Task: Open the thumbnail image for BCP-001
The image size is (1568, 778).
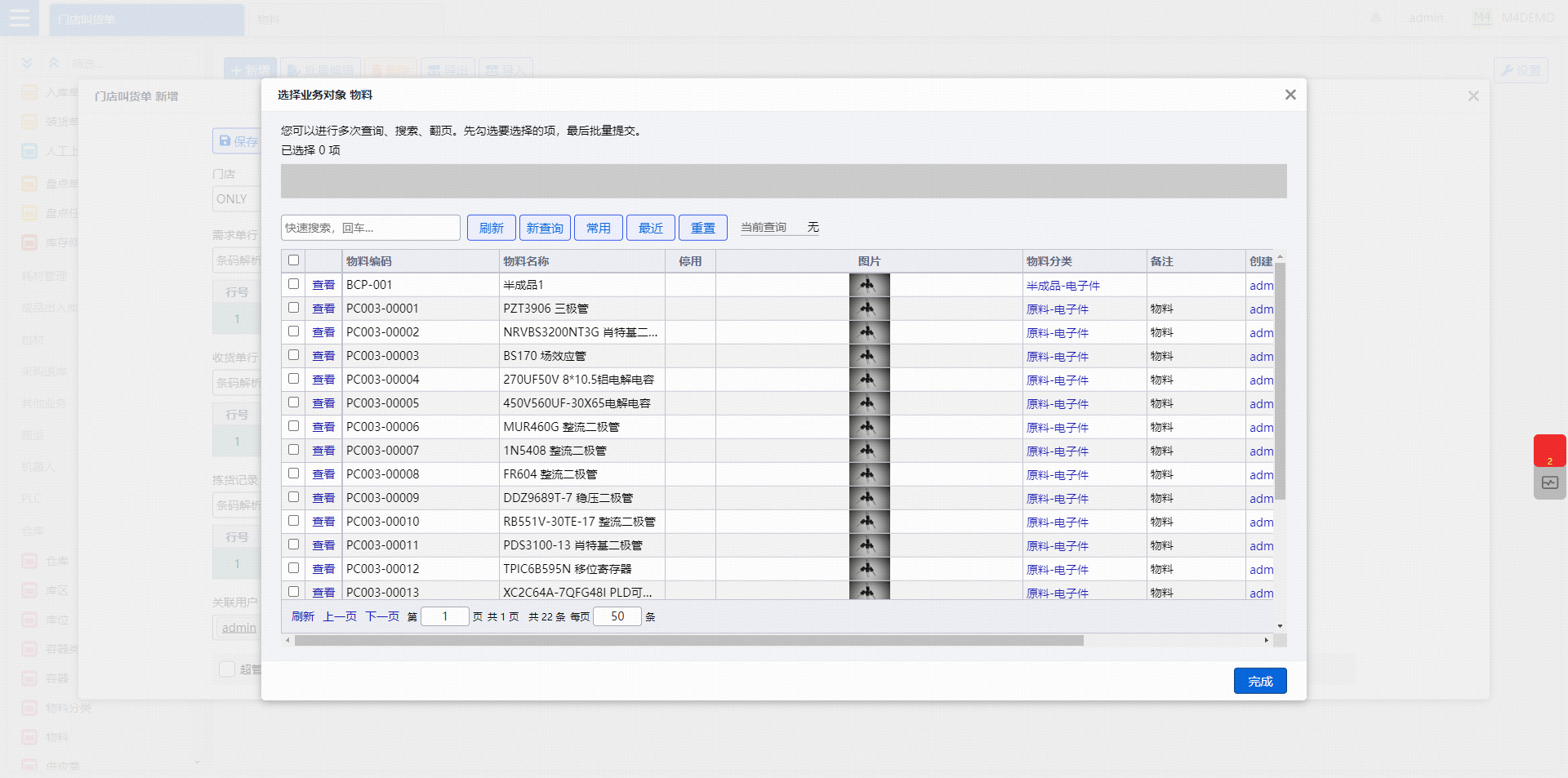Action: pos(869,285)
